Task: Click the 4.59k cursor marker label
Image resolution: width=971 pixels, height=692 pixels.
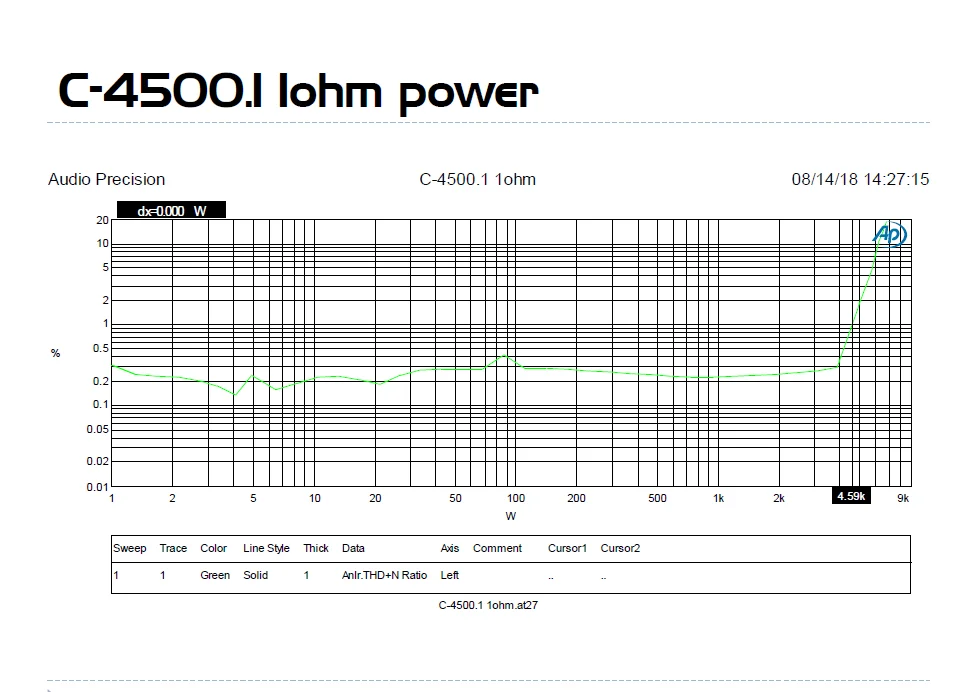Action: pos(851,496)
